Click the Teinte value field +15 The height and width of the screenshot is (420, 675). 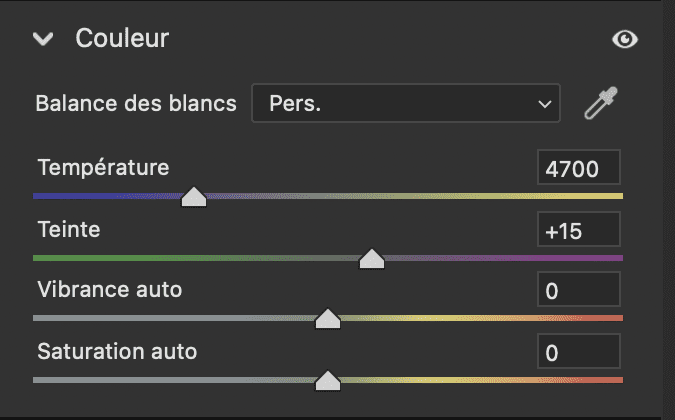click(x=578, y=231)
